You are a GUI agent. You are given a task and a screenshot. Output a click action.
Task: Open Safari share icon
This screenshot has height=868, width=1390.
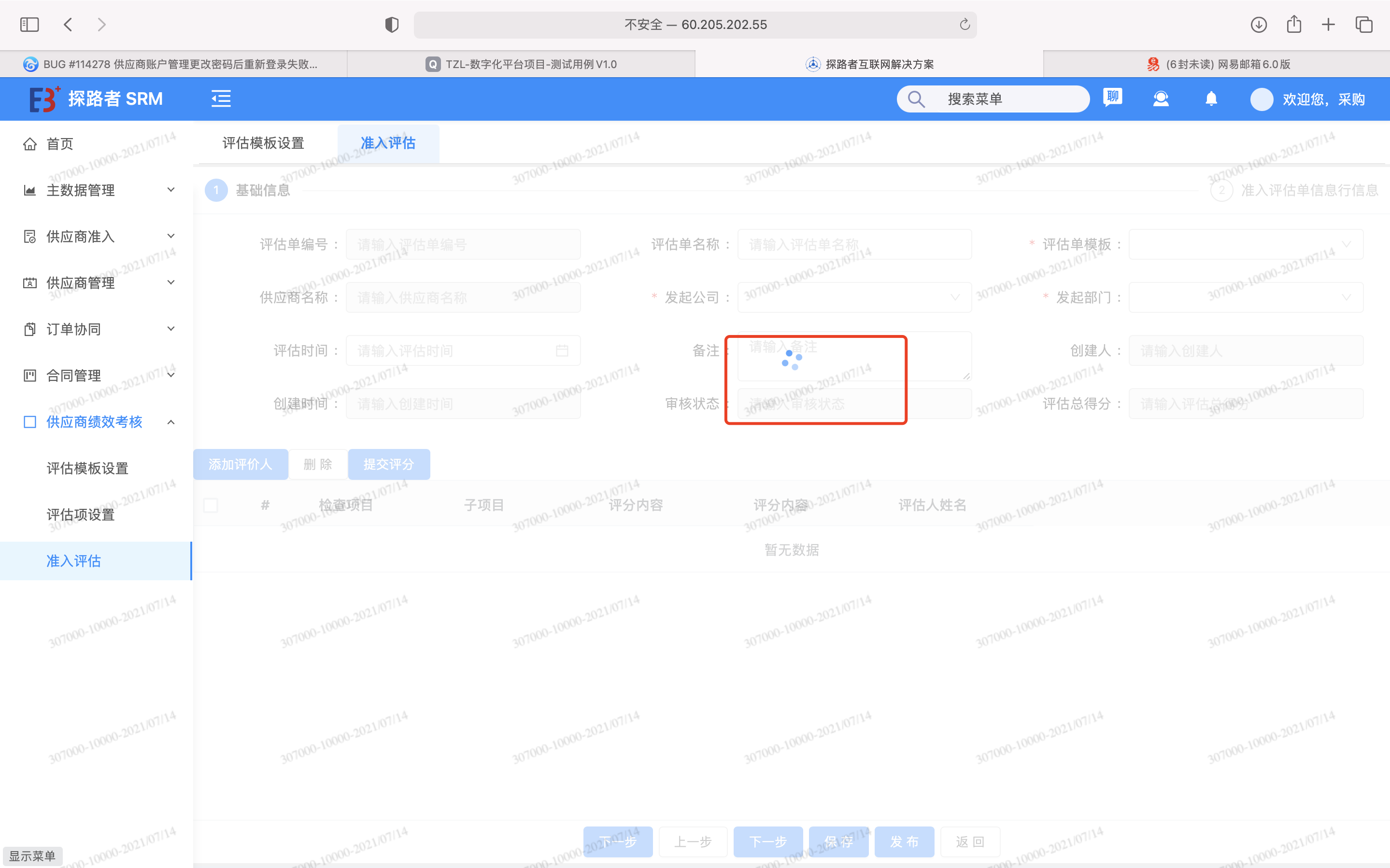click(x=1293, y=25)
